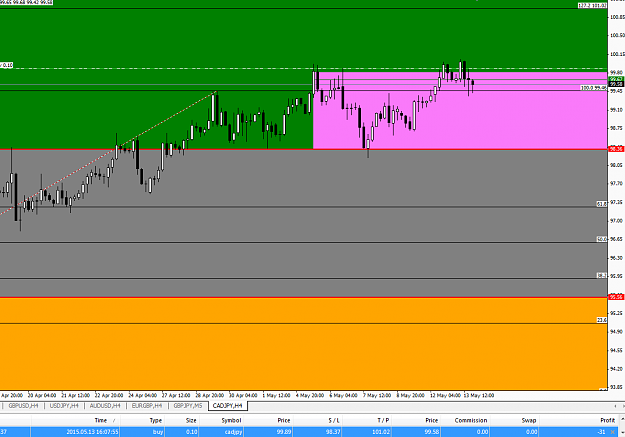The width and height of the screenshot is (625, 437).
Task: Click the 1 May 12:00 time axis label
Action: click(x=276, y=396)
